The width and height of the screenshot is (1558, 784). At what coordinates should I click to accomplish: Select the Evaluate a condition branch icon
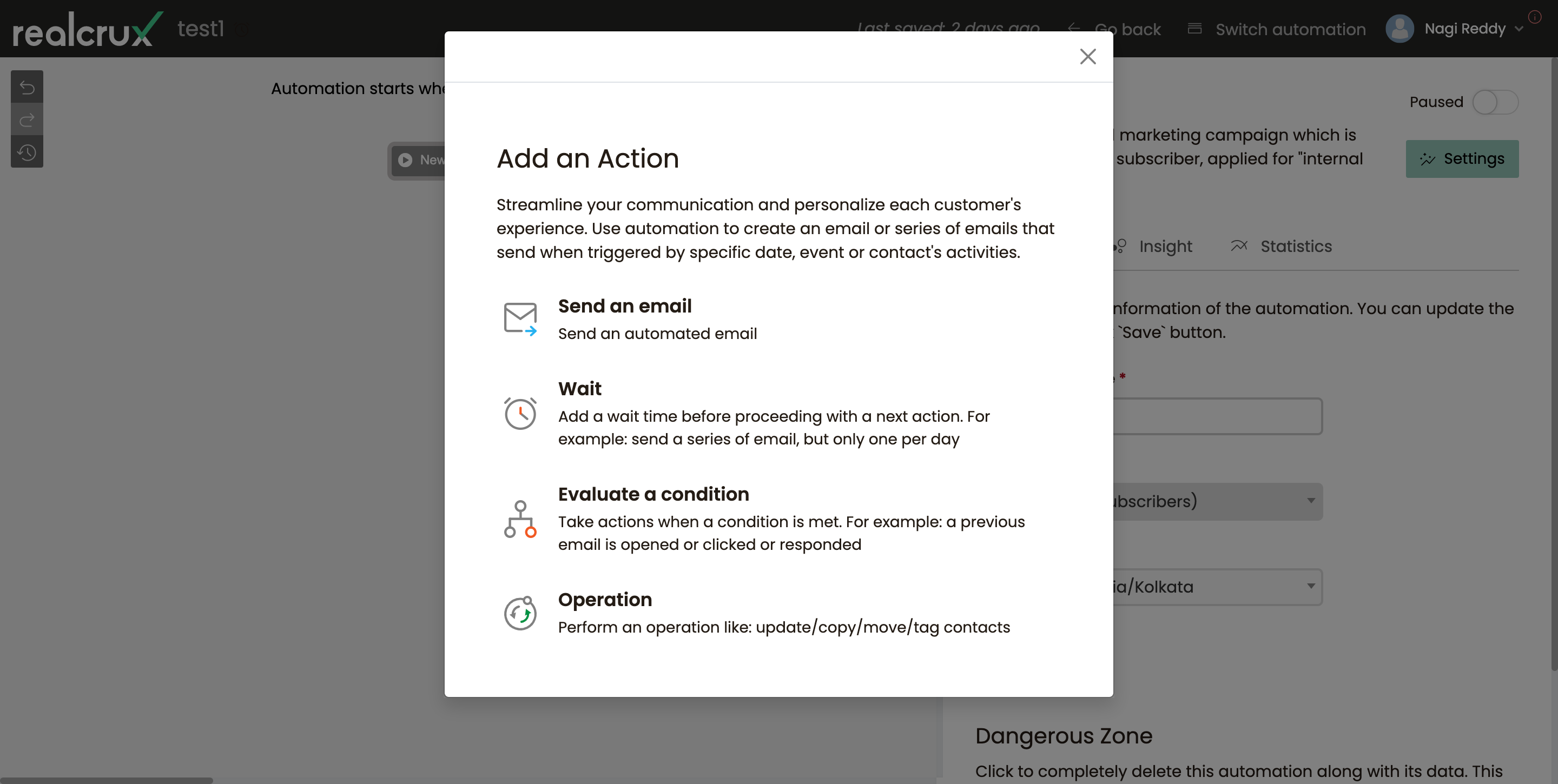click(520, 519)
